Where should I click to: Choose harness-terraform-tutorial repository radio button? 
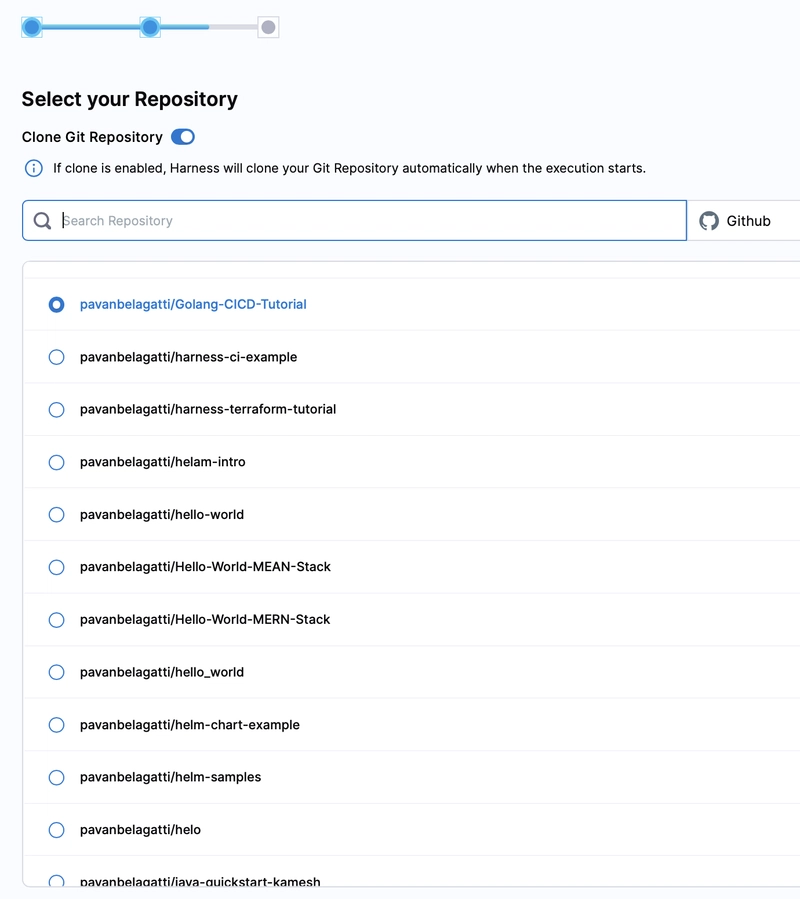pyautogui.click(x=57, y=410)
